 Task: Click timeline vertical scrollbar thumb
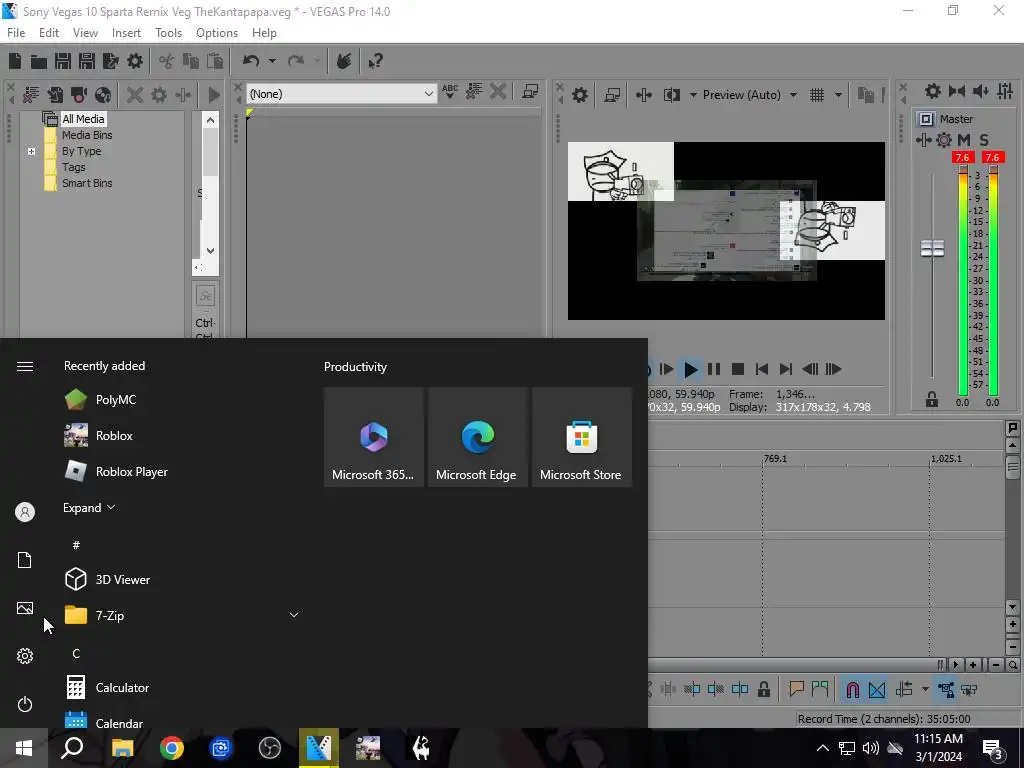pyautogui.click(x=1013, y=466)
